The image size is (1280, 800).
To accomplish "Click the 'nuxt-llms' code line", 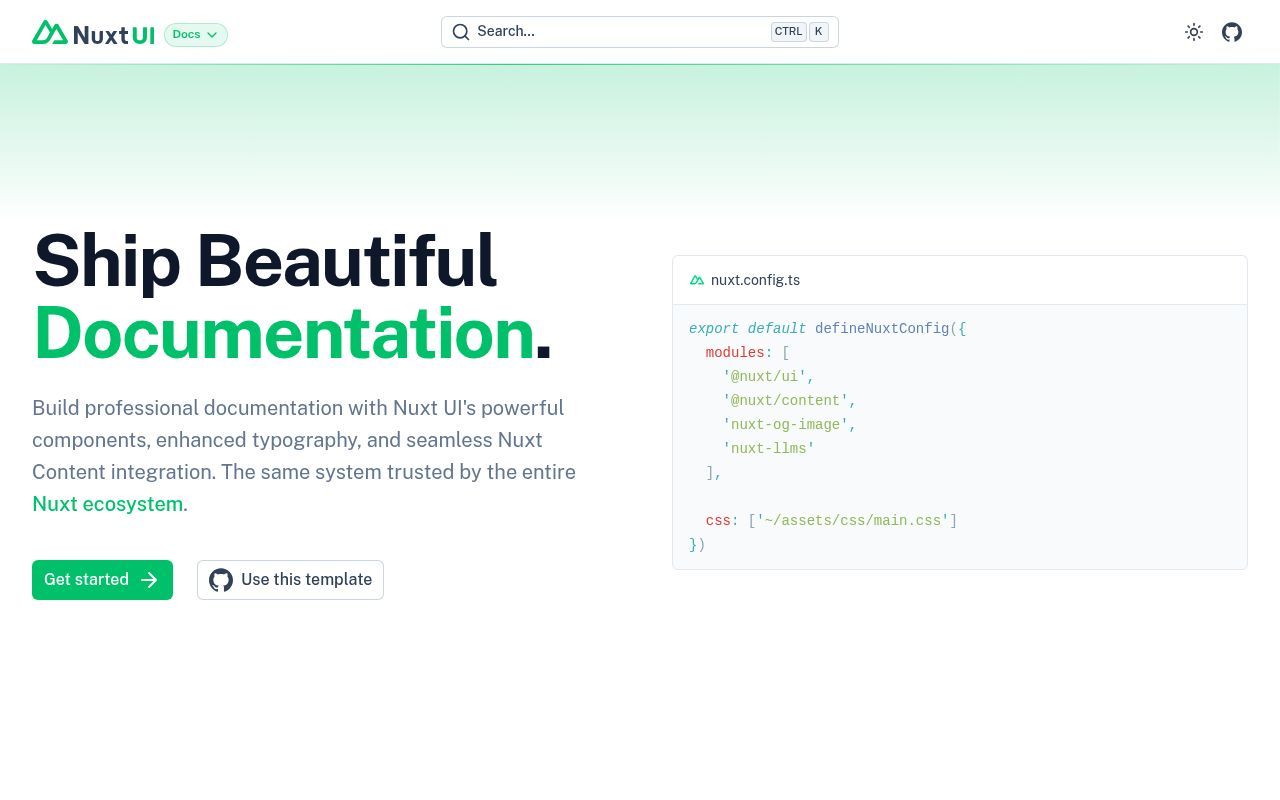I will coord(768,449).
